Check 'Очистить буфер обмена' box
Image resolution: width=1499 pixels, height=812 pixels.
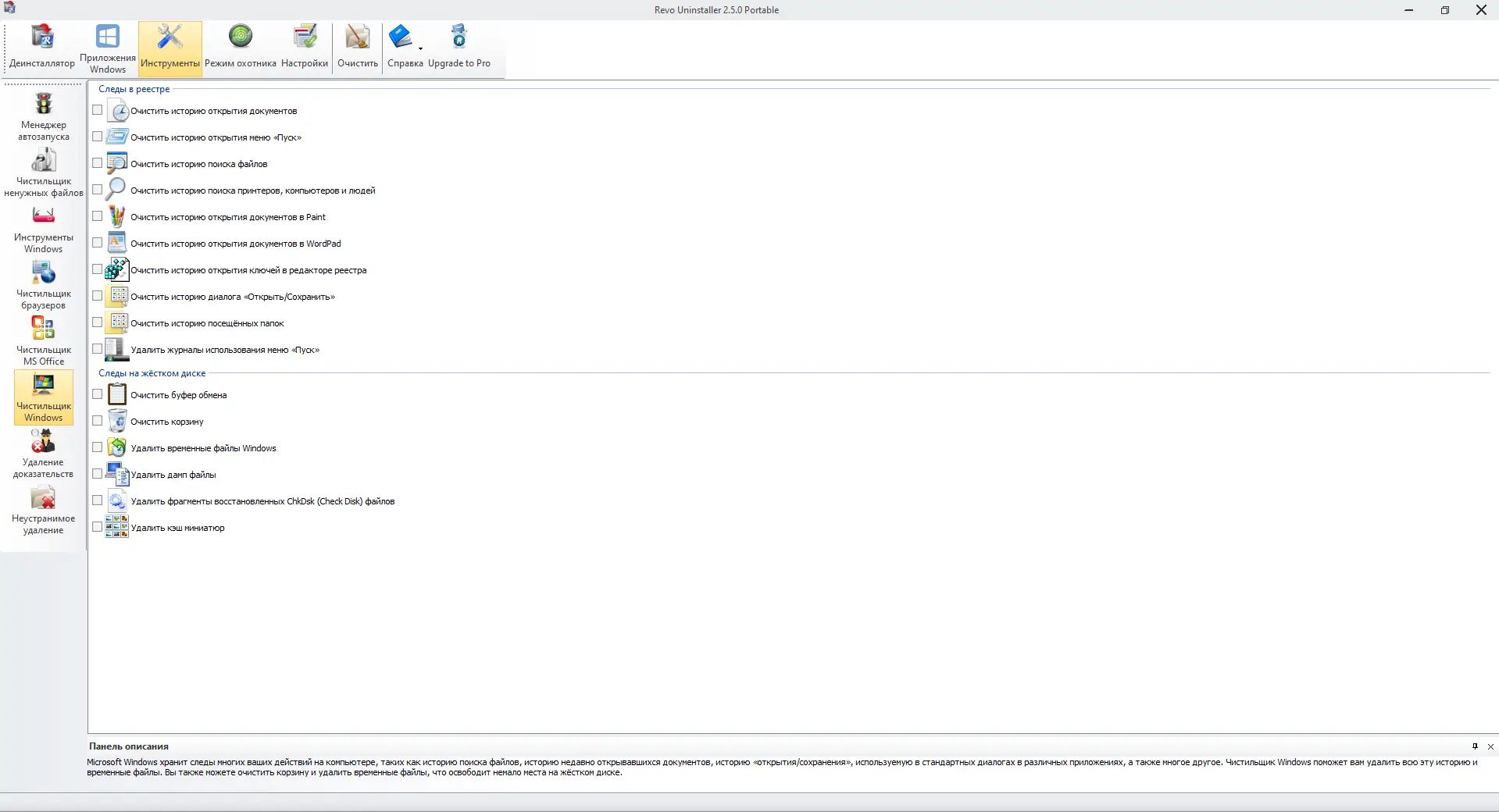click(x=98, y=394)
